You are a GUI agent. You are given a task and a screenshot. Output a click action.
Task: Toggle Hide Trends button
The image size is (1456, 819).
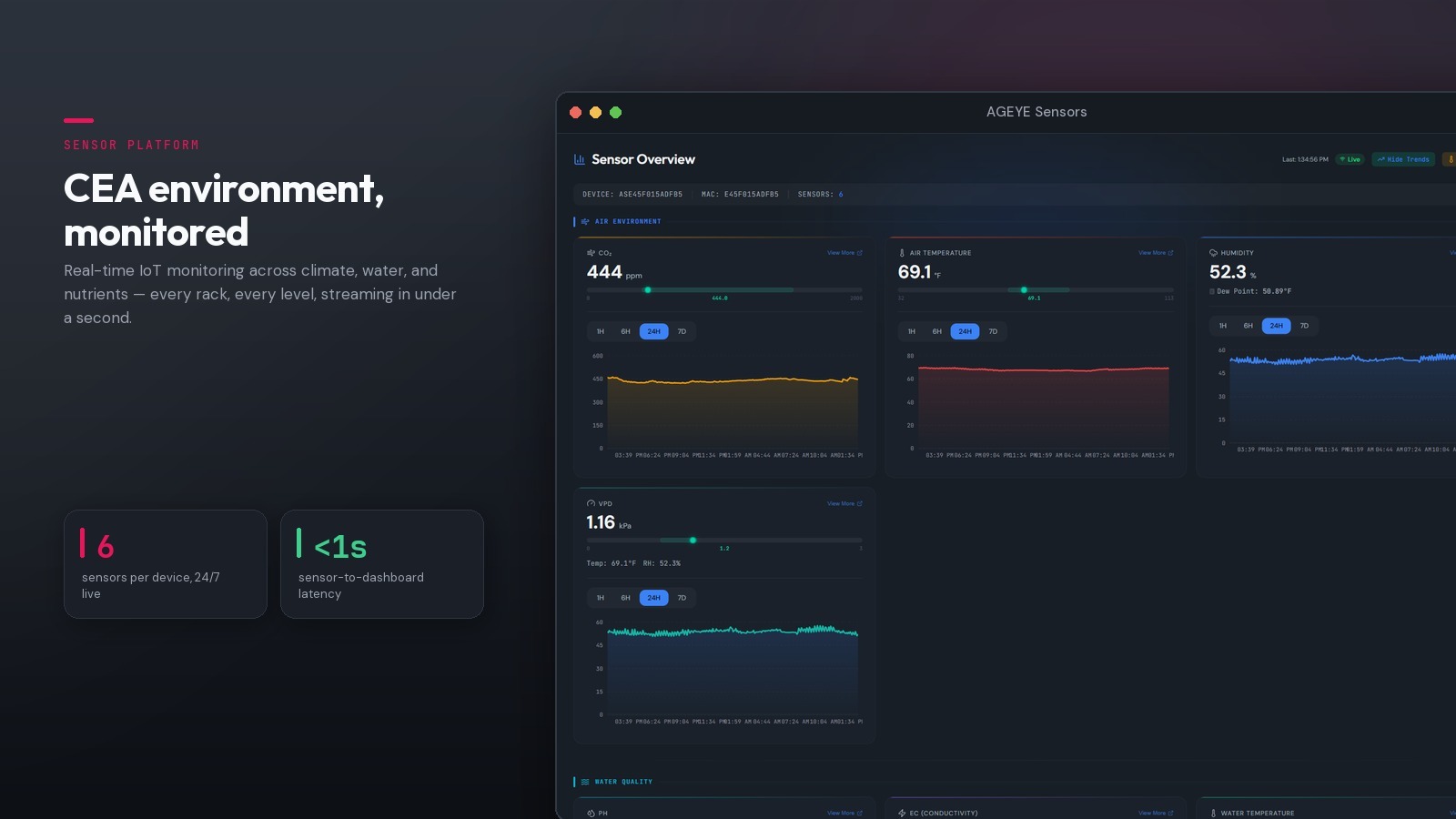1403,159
